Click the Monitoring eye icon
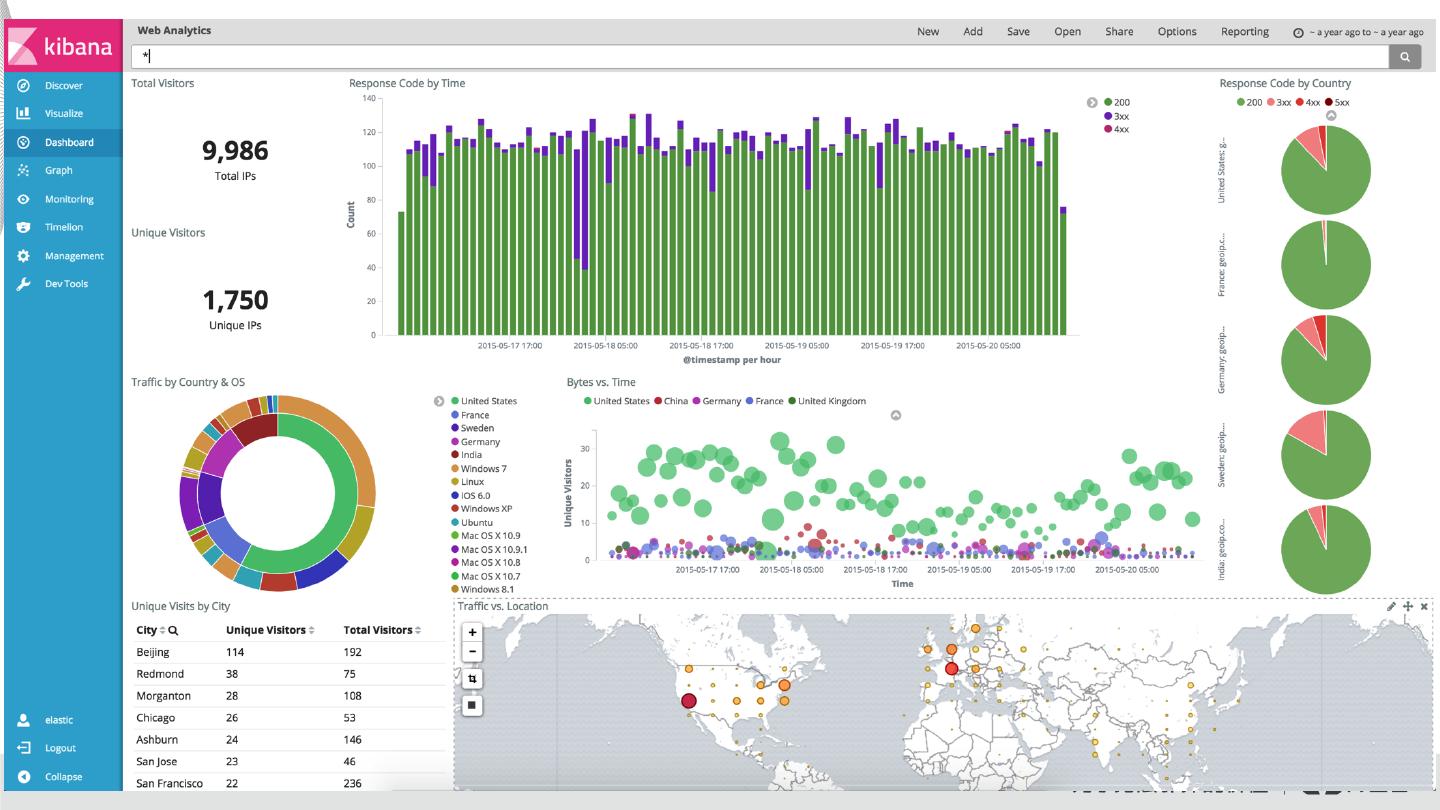The width and height of the screenshot is (1440, 810). click(x=24, y=199)
